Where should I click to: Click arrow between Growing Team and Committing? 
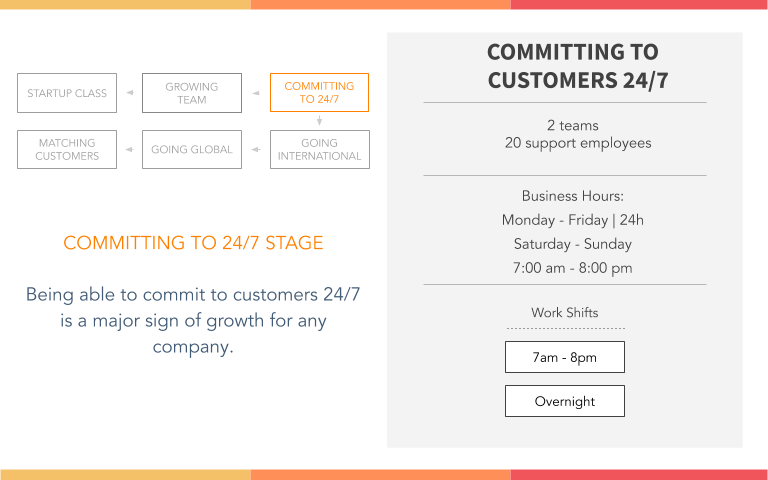(x=256, y=93)
